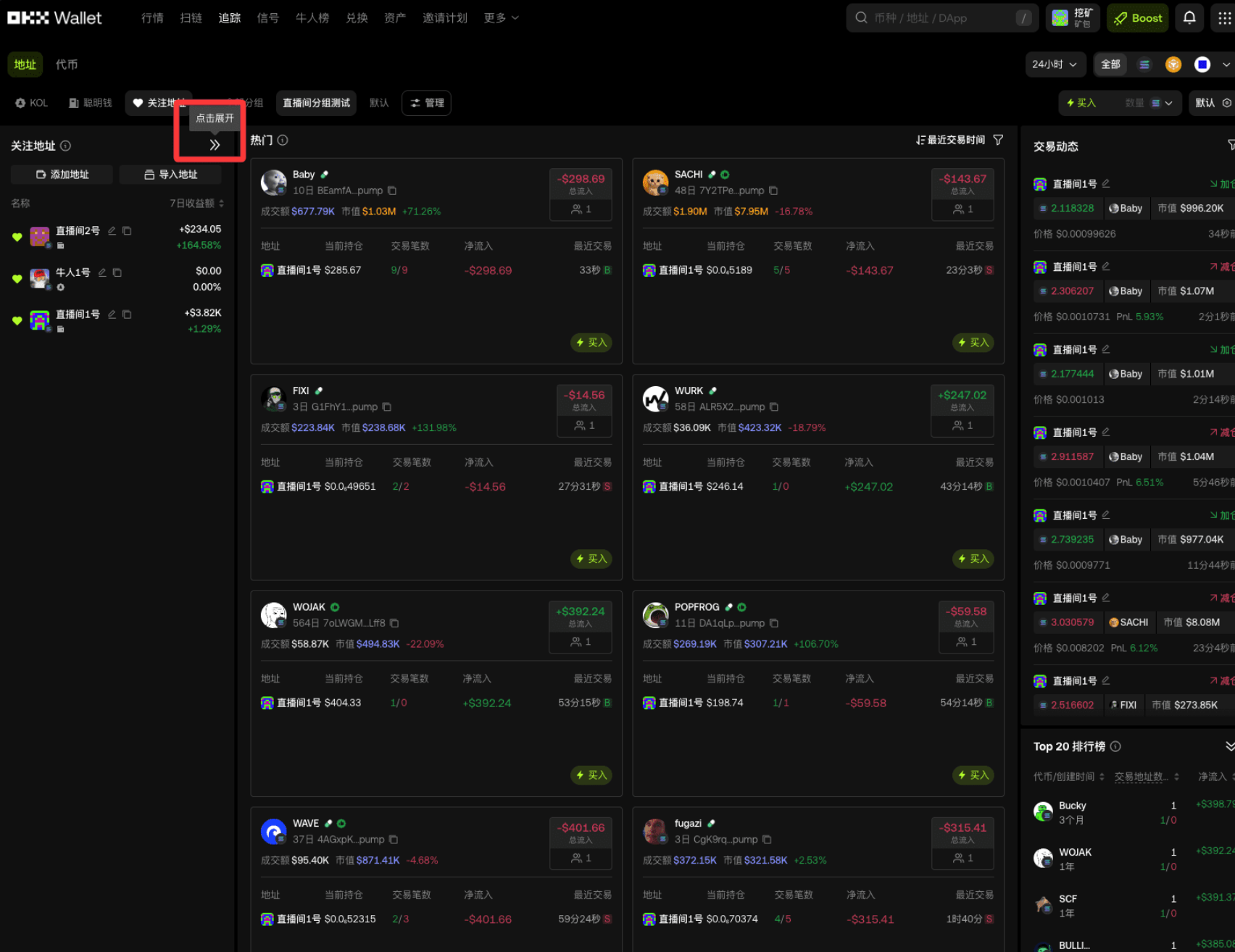This screenshot has height=952, width=1235.
Task: Open Bucky in the Top 20 list
Action: click(1072, 806)
